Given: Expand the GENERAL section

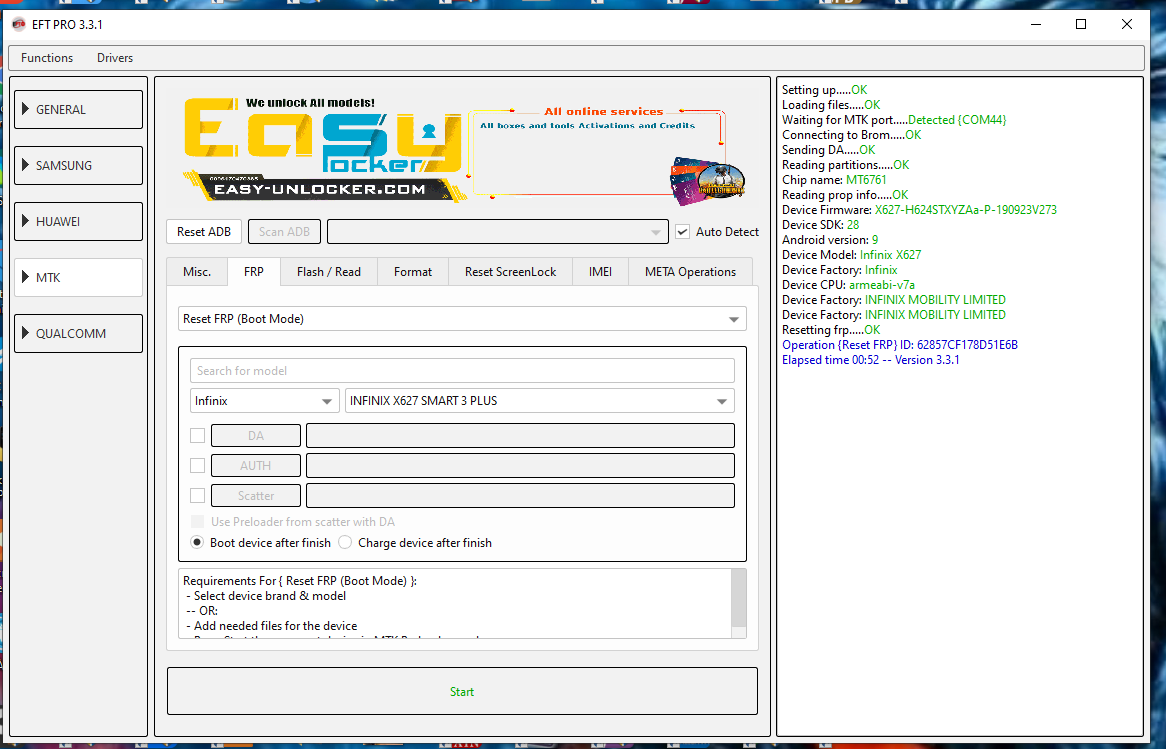Looking at the screenshot, I should (x=78, y=109).
